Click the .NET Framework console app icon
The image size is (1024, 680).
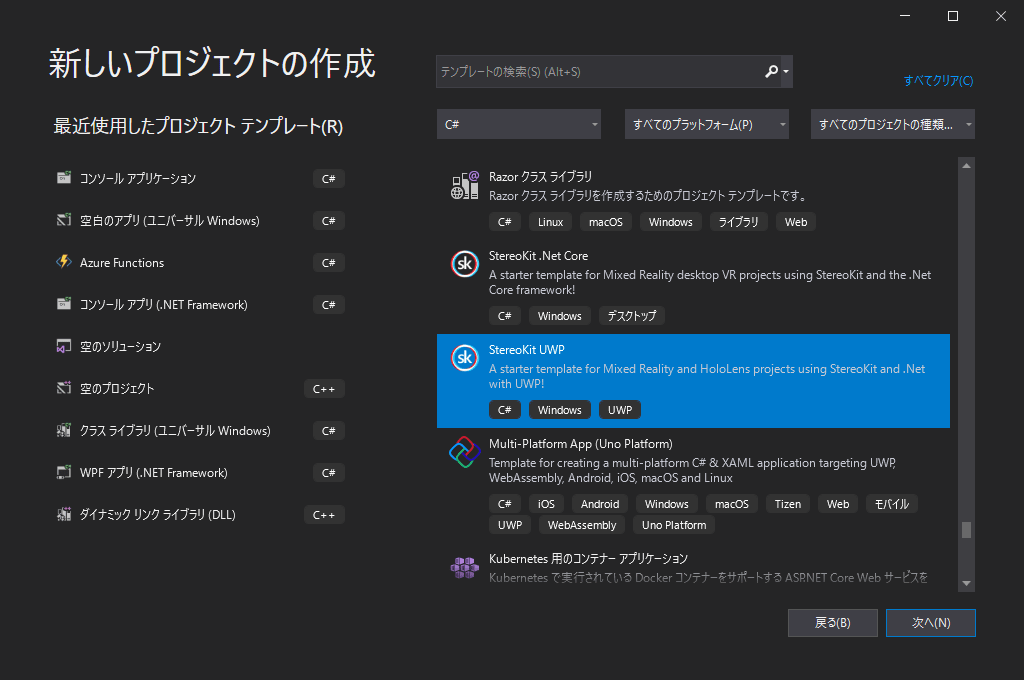64,304
